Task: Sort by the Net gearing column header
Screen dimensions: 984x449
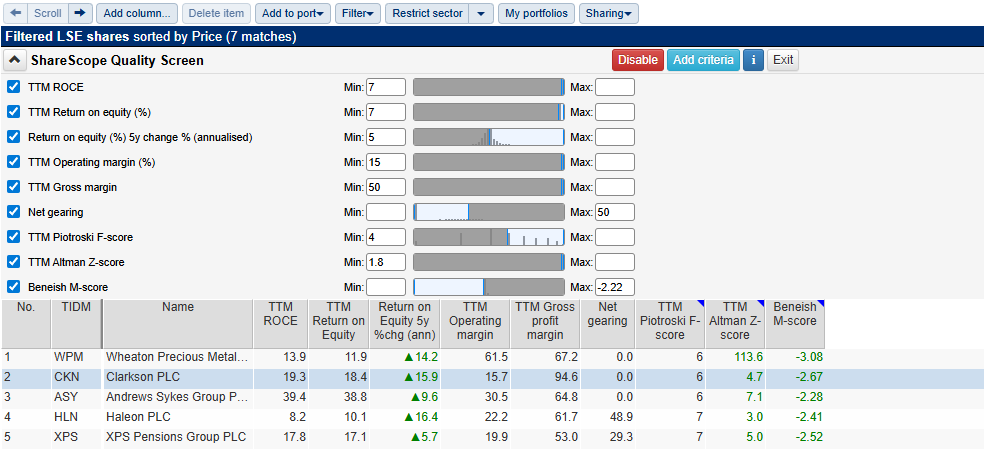Action: (607, 323)
